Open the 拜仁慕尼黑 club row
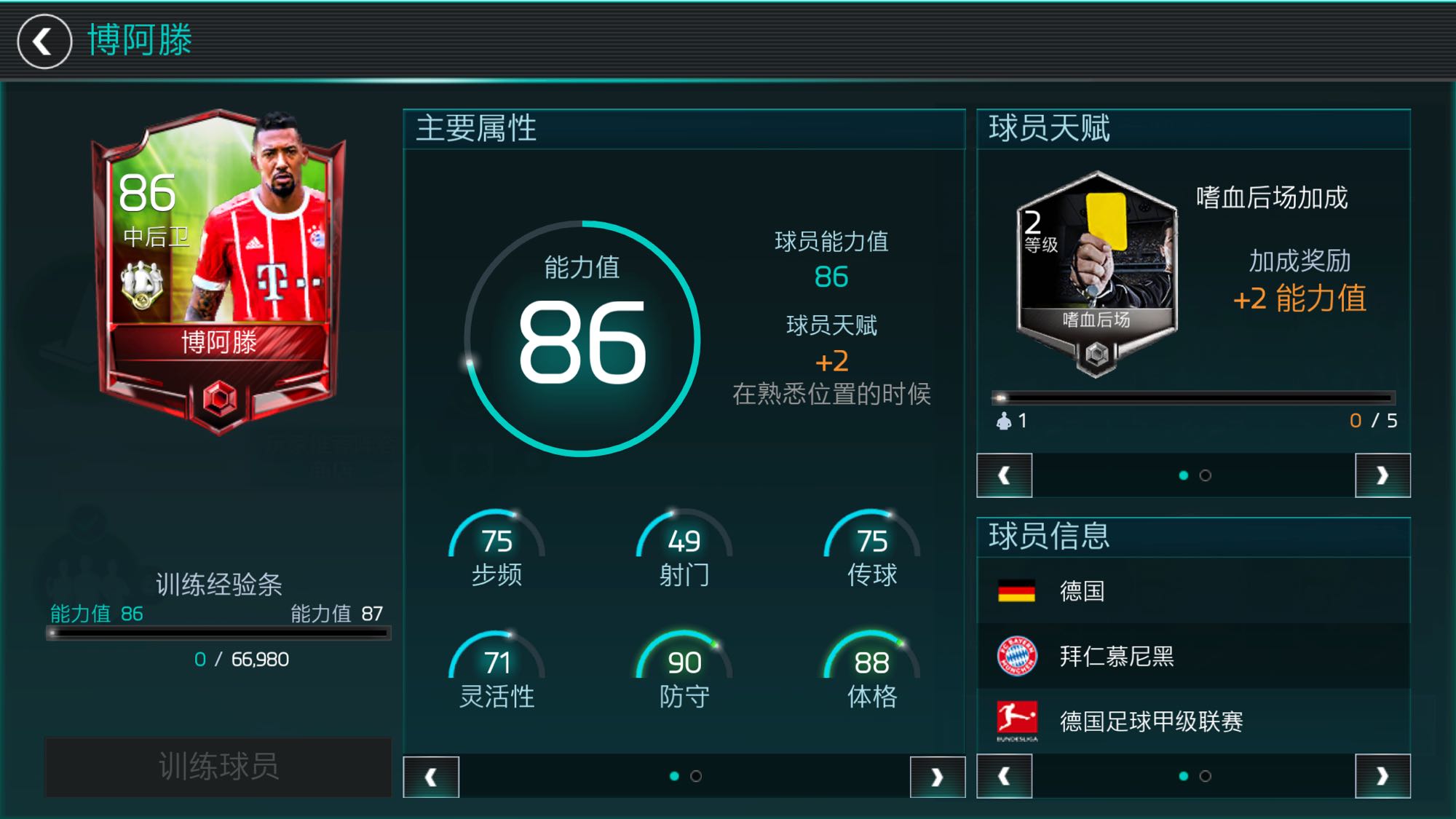The height and width of the screenshot is (819, 1456). coord(1193,656)
